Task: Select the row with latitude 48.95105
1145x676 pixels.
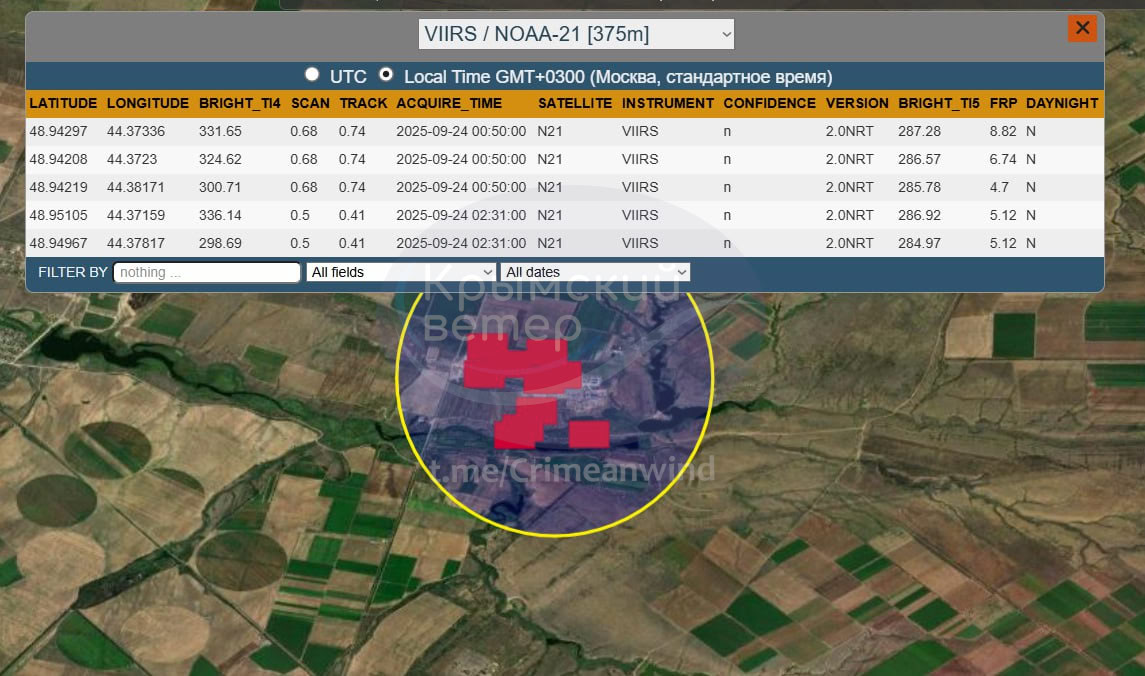Action: click(x=58, y=215)
